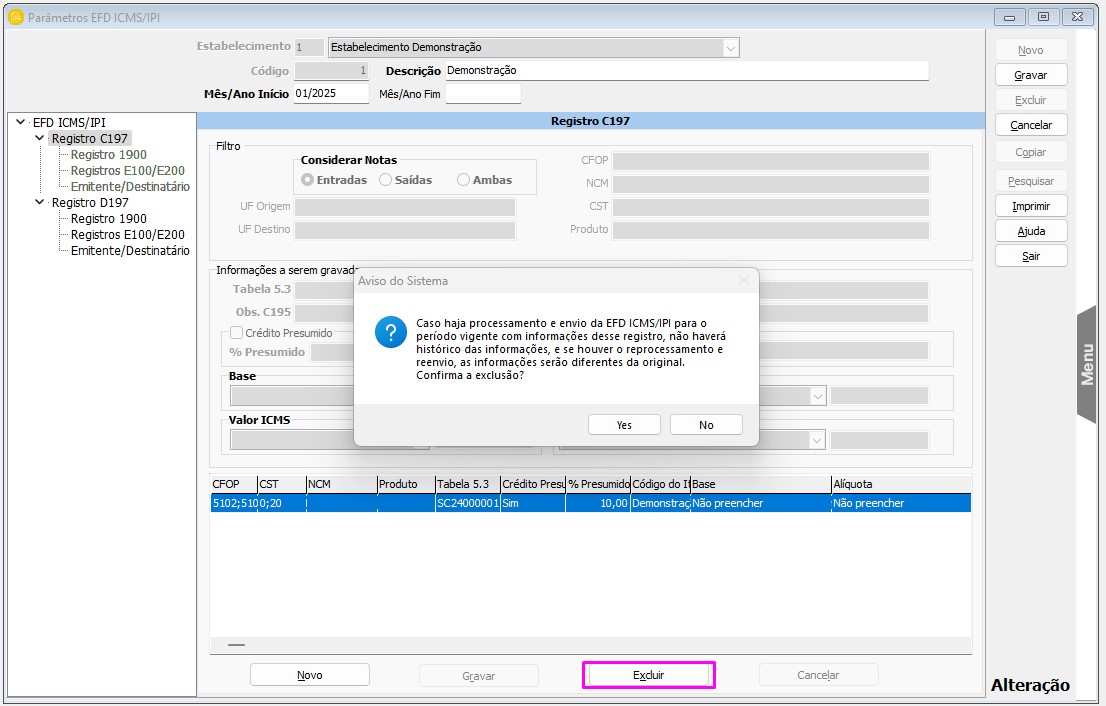Click the app icon in the title bar
The width and height of the screenshot is (1106, 706).
click(15, 17)
